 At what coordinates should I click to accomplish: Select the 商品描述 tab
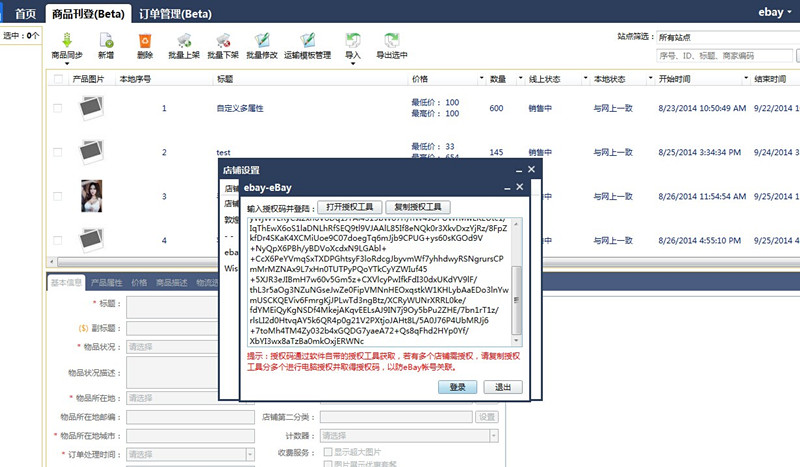click(x=171, y=282)
